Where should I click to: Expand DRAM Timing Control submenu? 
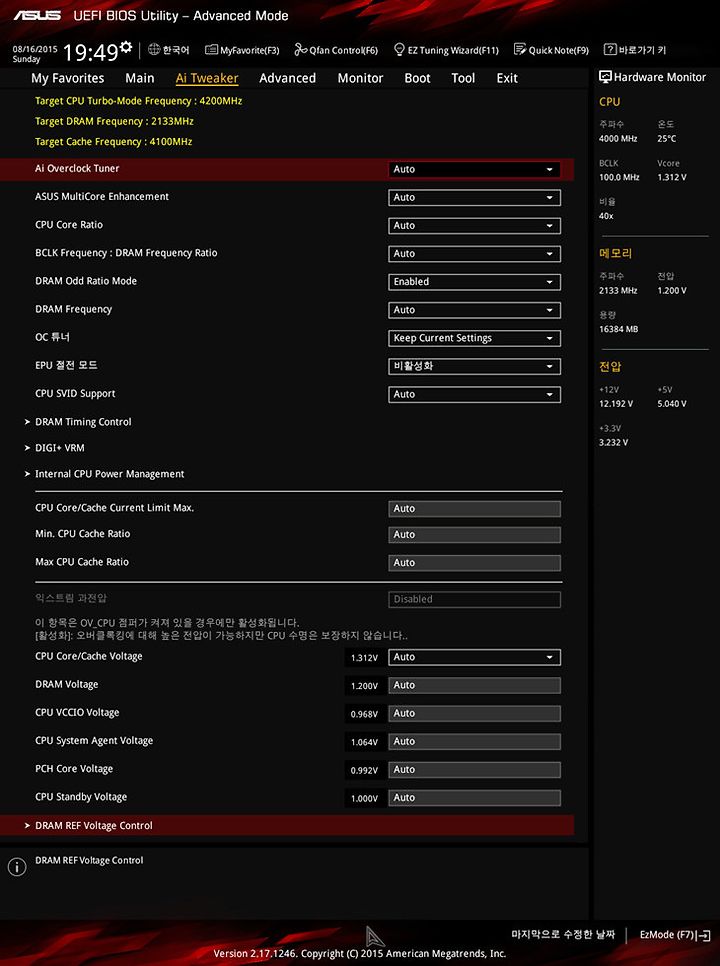[x=83, y=422]
